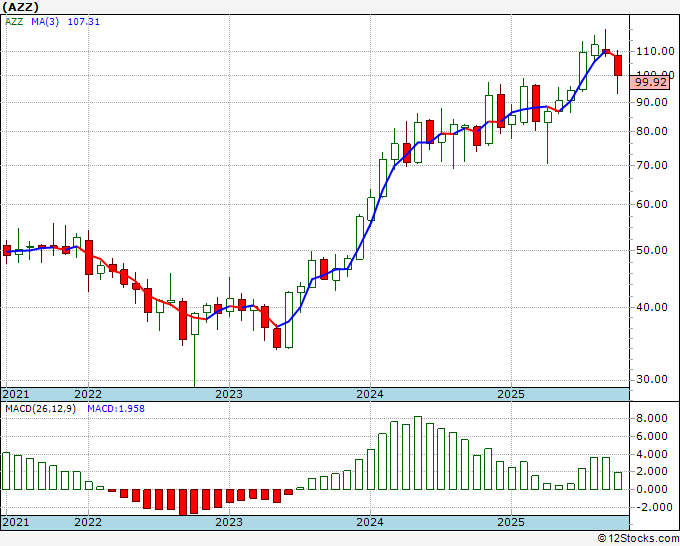The width and height of the screenshot is (680, 546).
Task: Select the AZZ legend label
Action: point(14,22)
